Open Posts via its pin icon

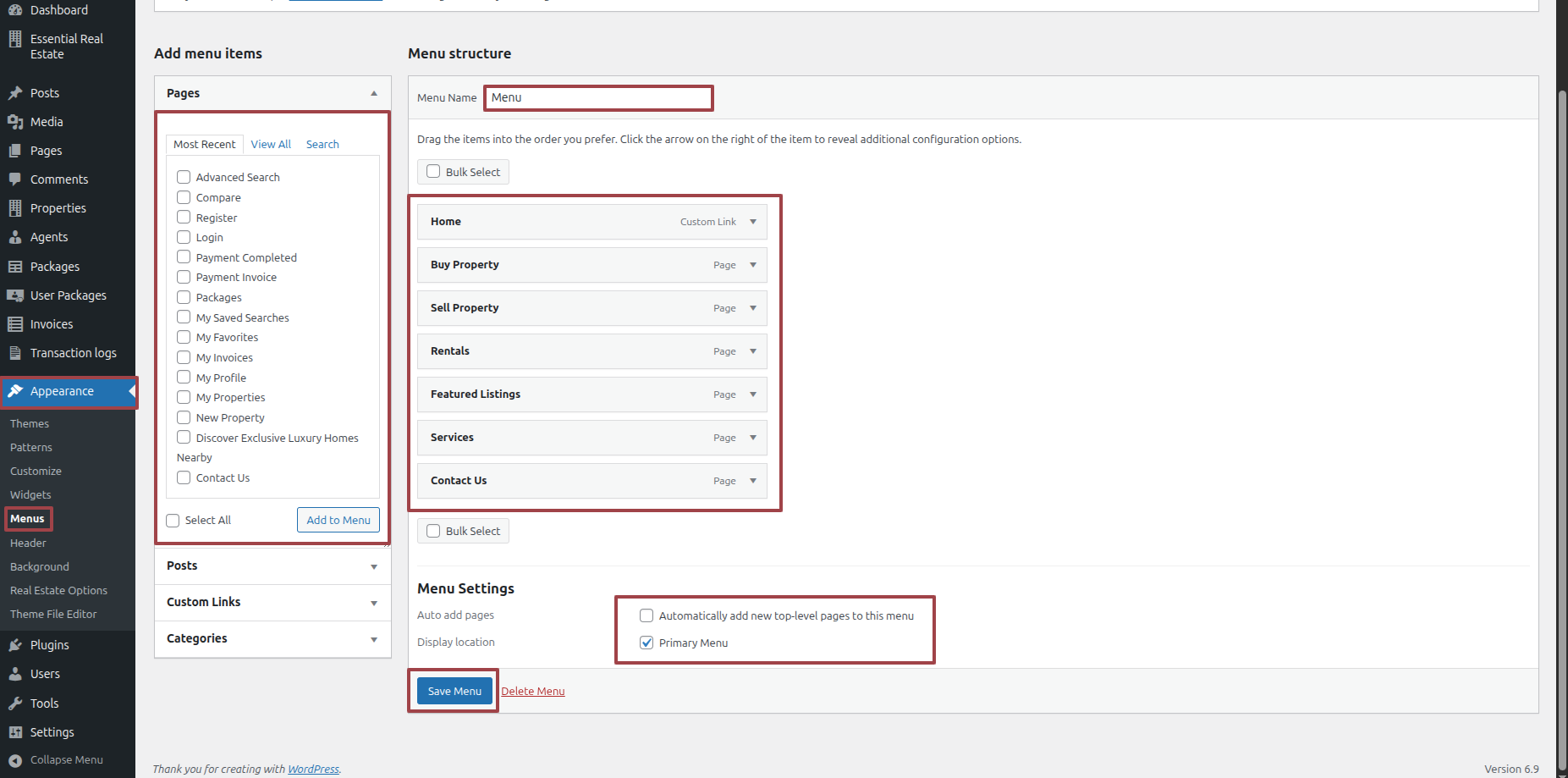[x=15, y=93]
